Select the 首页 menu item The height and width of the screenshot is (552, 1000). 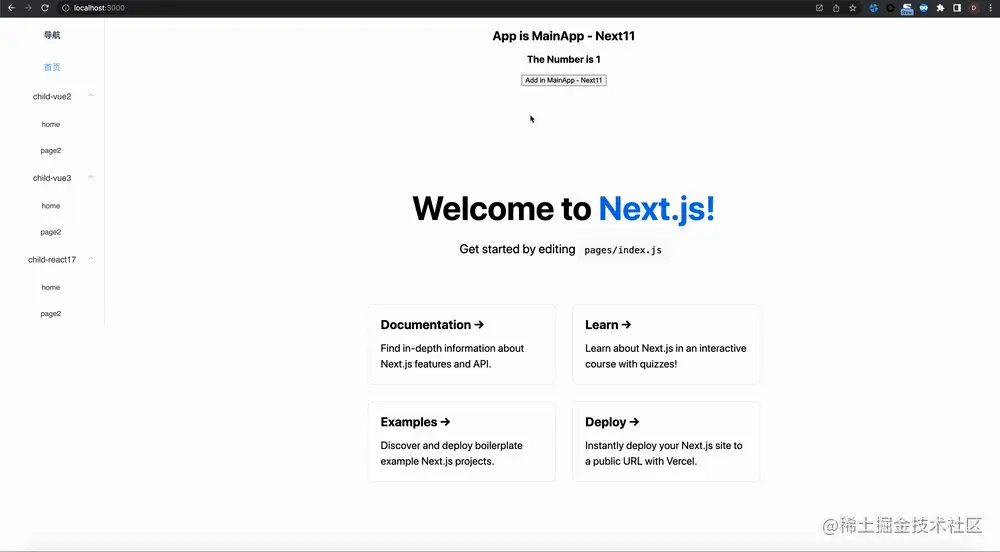point(52,67)
